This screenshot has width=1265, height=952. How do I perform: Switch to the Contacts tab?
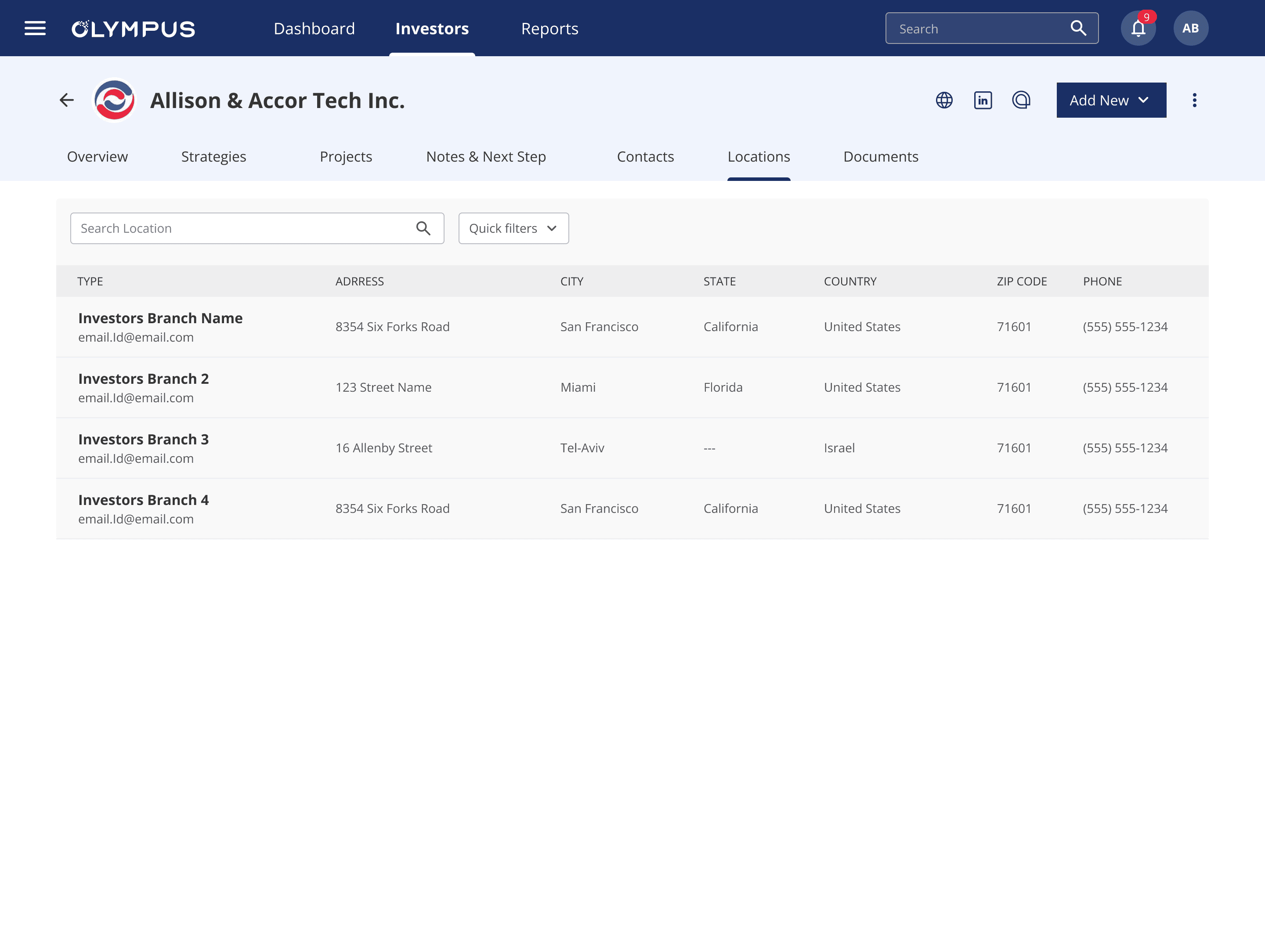pos(645,157)
